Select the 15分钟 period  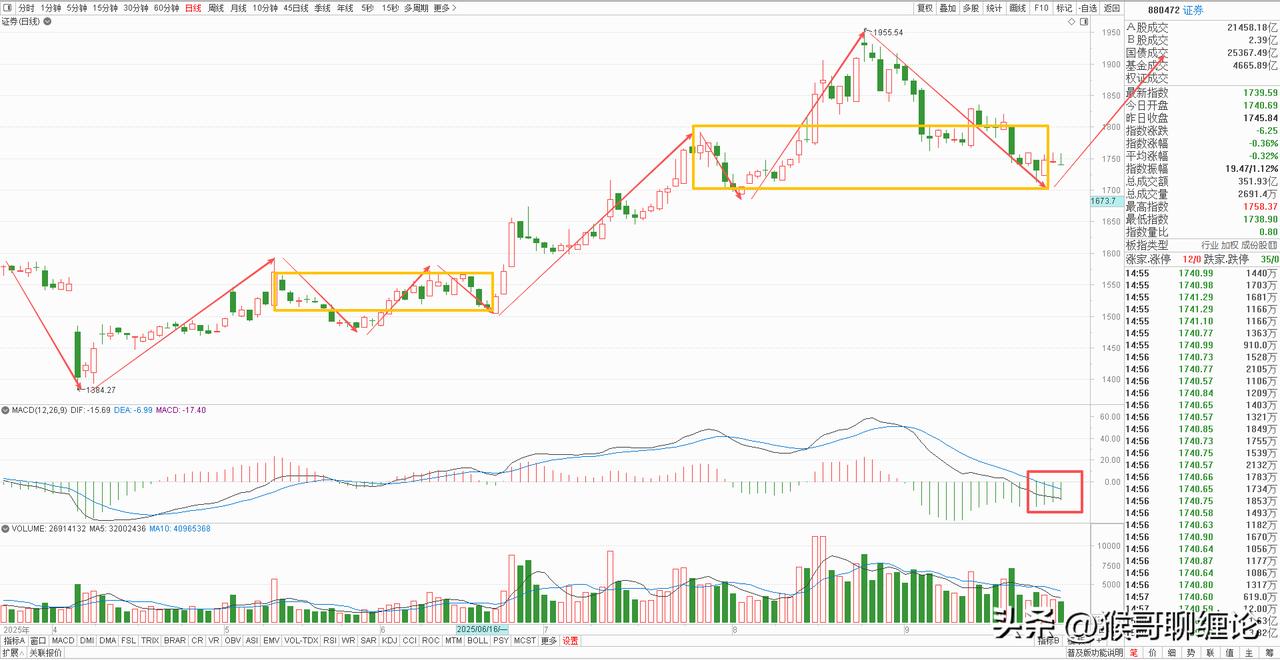[106, 8]
